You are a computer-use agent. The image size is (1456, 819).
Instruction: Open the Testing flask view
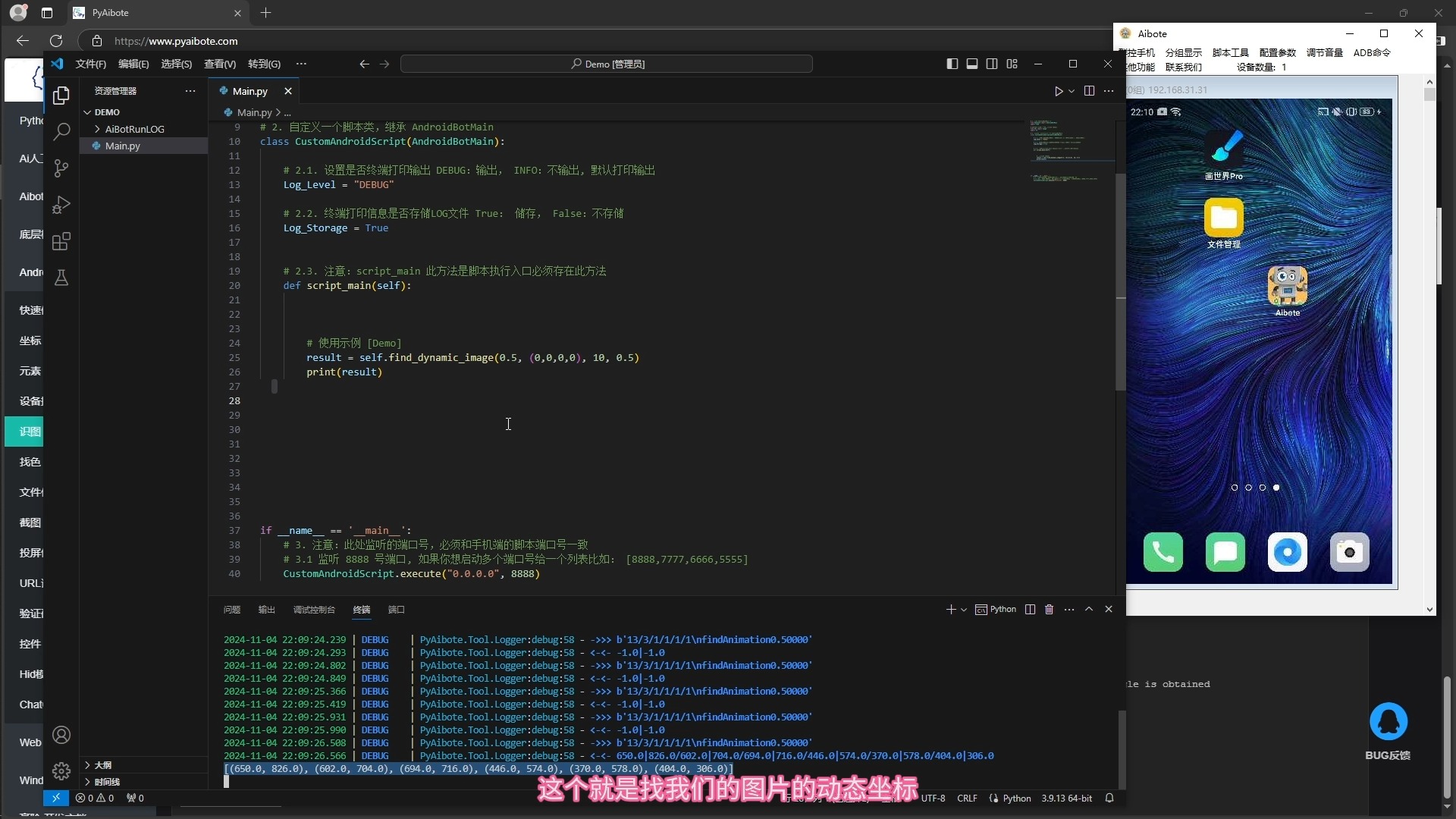[x=61, y=278]
